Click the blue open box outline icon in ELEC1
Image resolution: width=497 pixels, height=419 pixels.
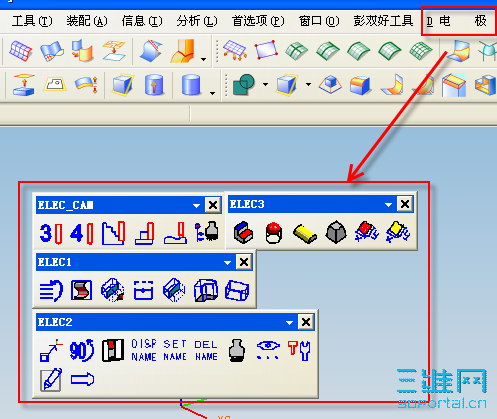click(x=237, y=290)
